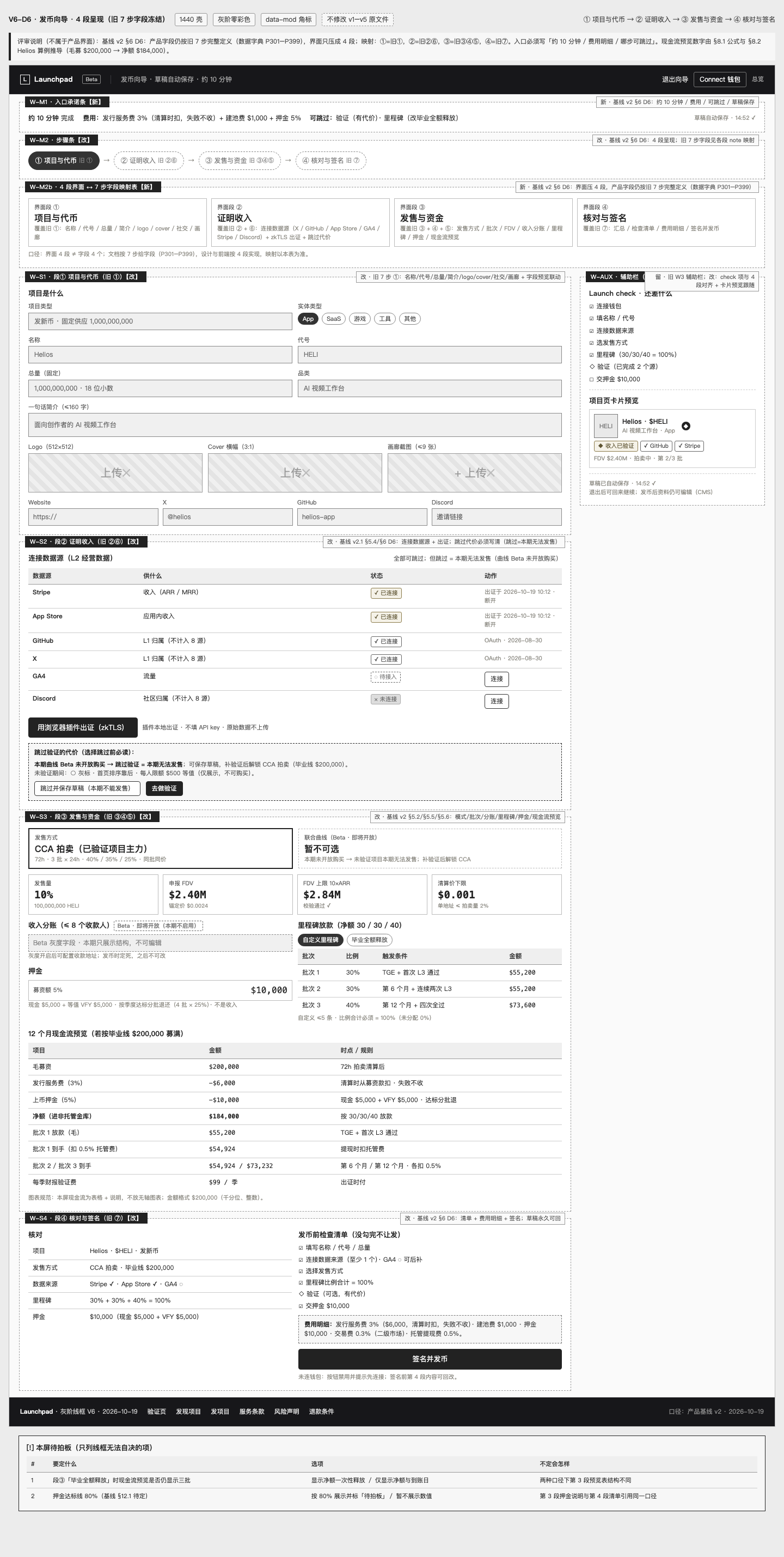Viewport: 784px width, 1557px height.
Task: Toggle 连接钱包 checkbox in Launch check
Action: tap(591, 307)
